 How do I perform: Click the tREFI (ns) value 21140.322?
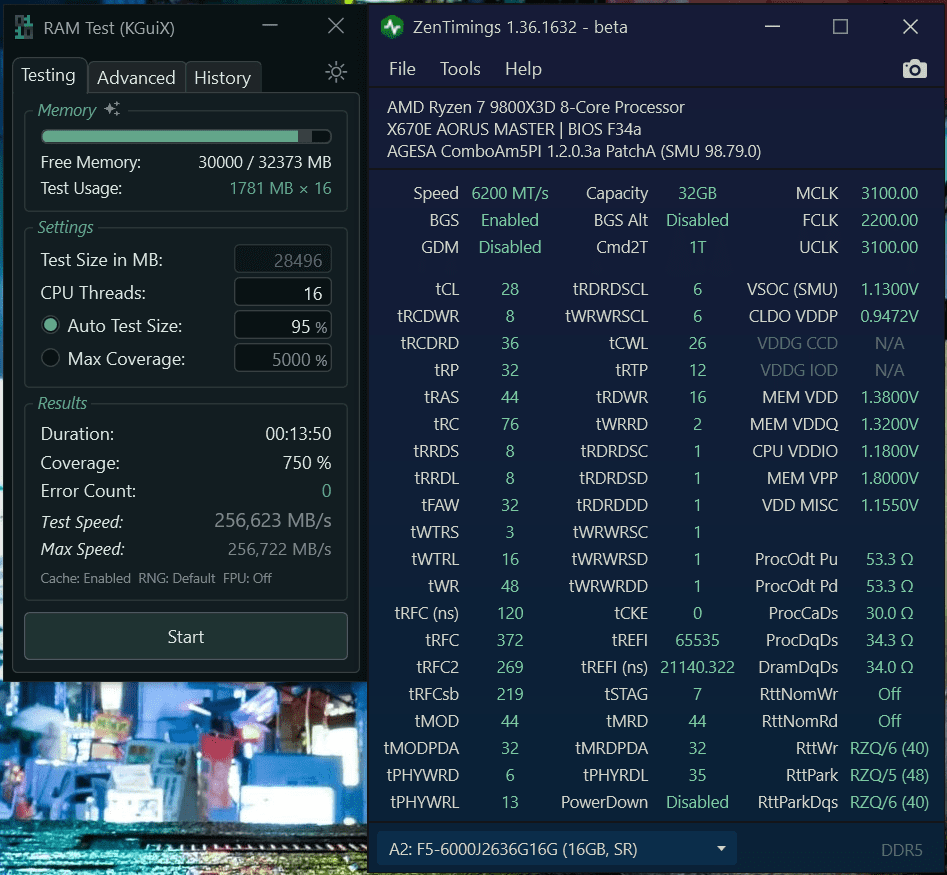pyautogui.click(x=698, y=667)
